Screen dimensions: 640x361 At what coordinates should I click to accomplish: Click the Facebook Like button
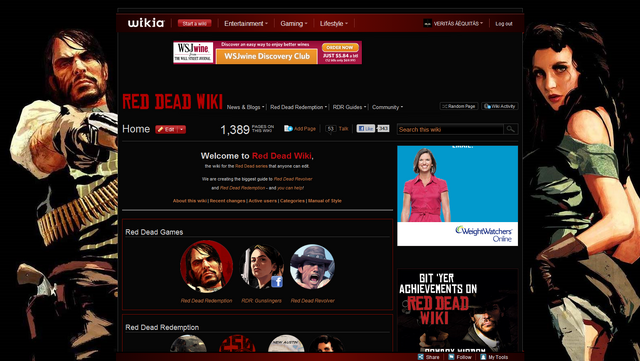pos(366,129)
